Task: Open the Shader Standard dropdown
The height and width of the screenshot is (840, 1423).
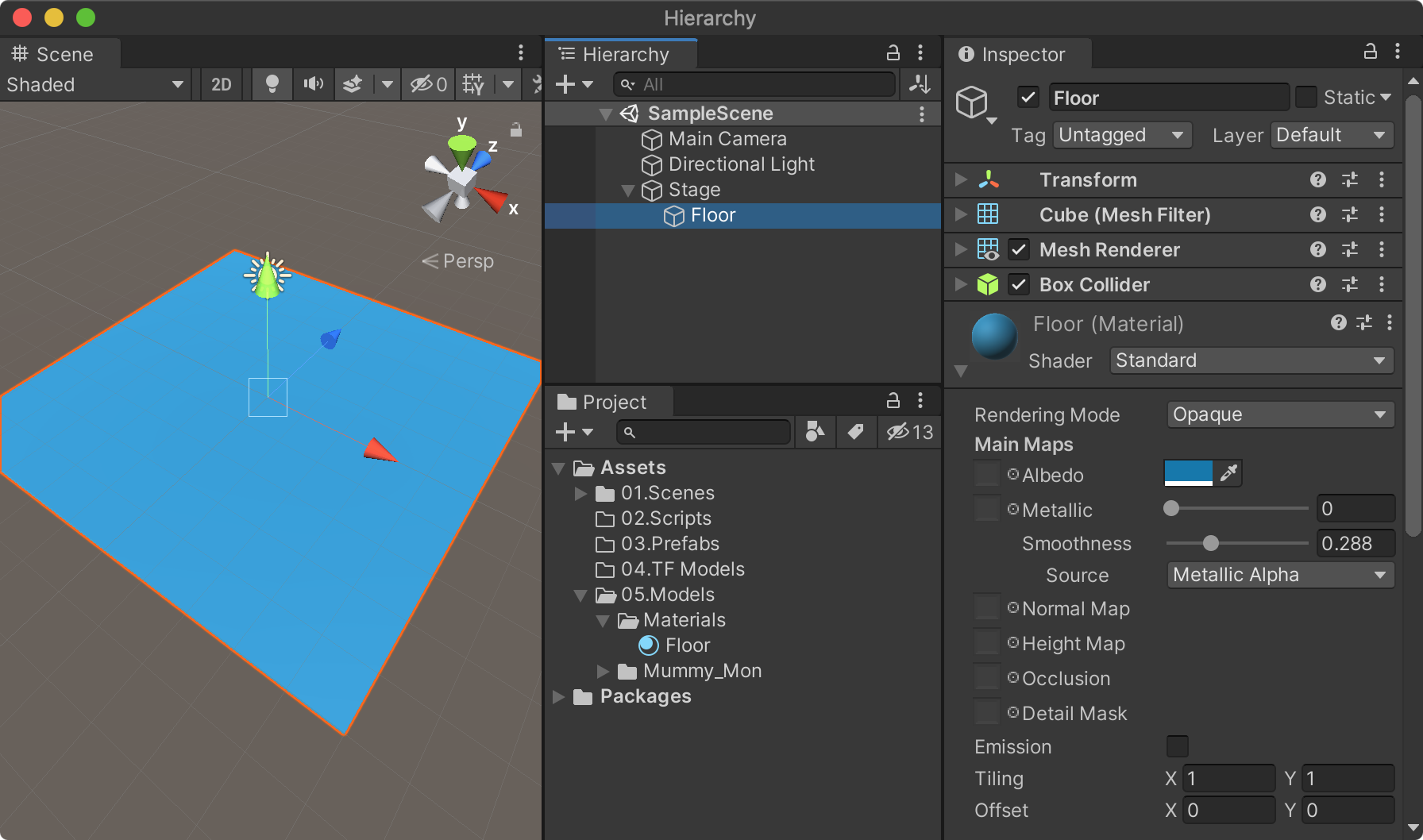Action: (1251, 360)
